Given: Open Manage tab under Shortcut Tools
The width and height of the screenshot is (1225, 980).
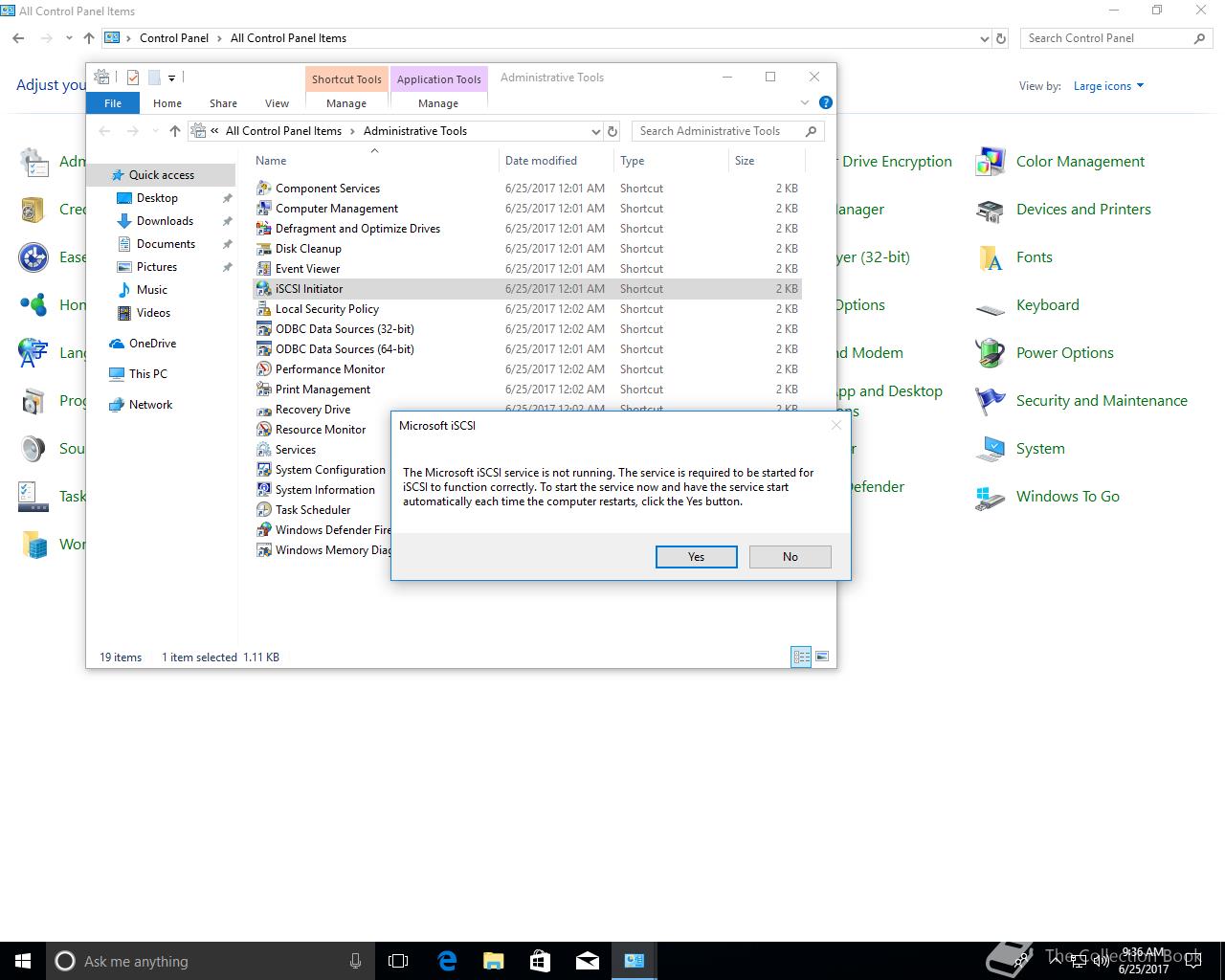Looking at the screenshot, I should pyautogui.click(x=346, y=103).
